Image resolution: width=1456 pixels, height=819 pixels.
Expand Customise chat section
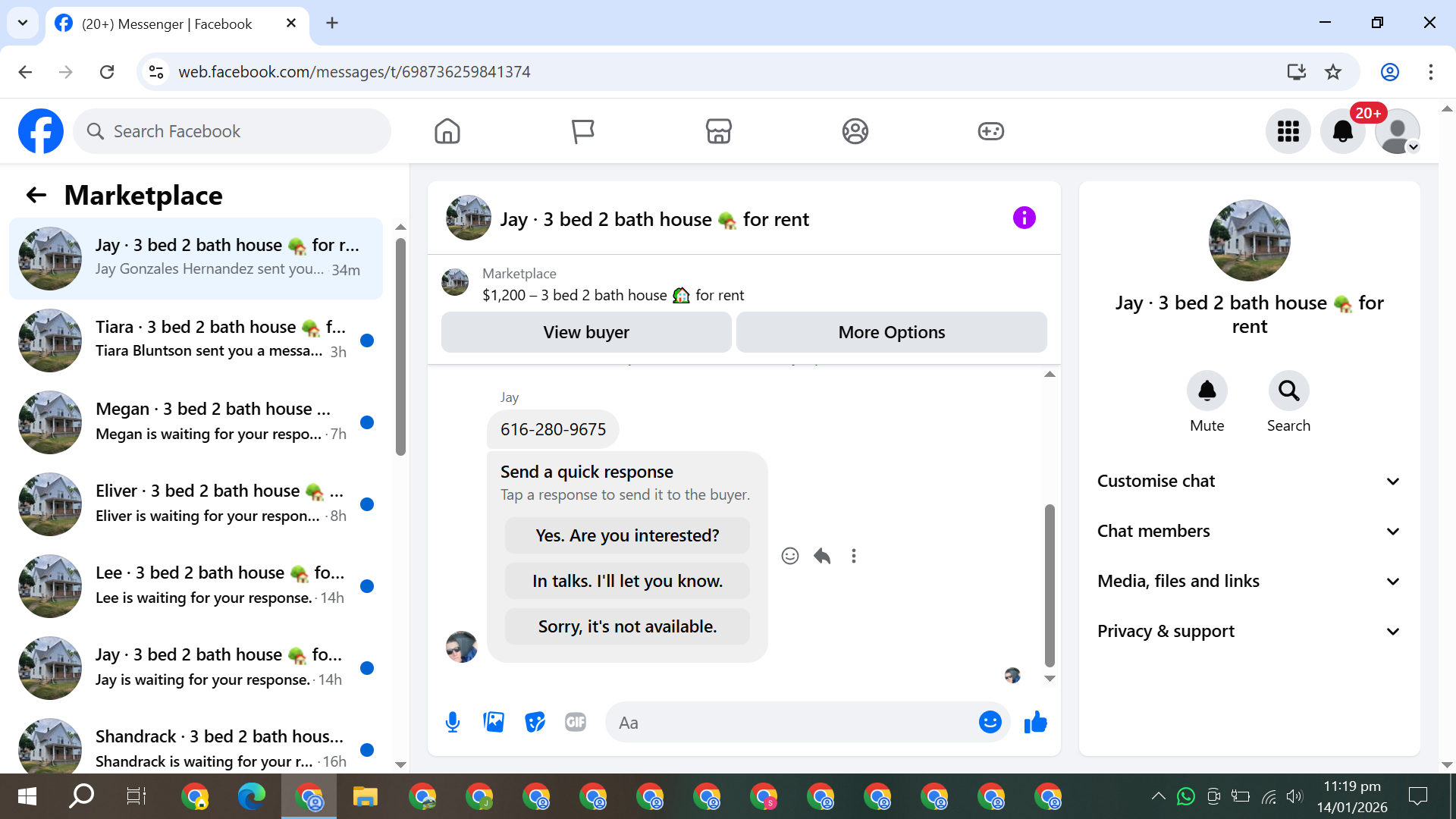1249,481
